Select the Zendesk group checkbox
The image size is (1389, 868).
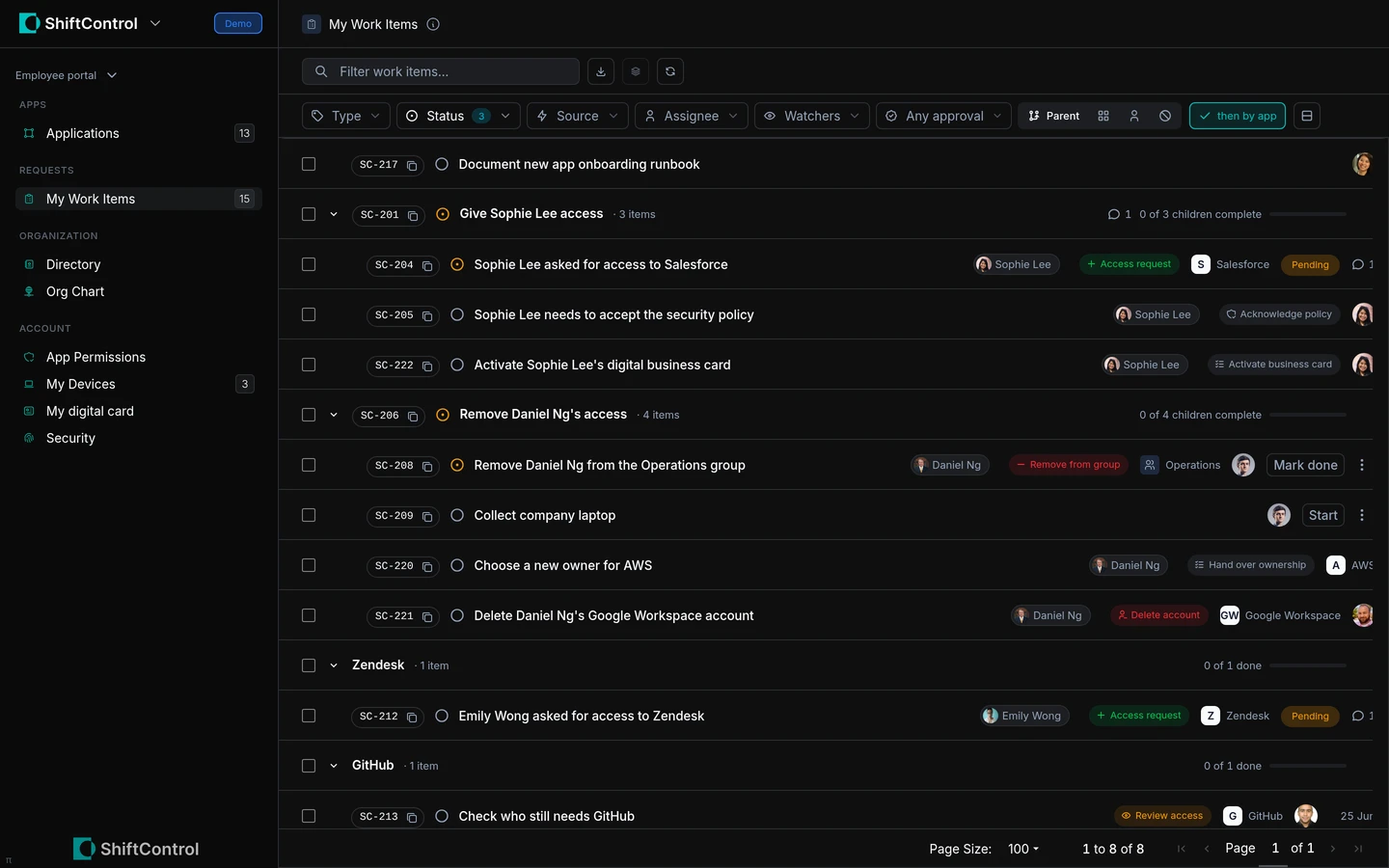(x=309, y=665)
